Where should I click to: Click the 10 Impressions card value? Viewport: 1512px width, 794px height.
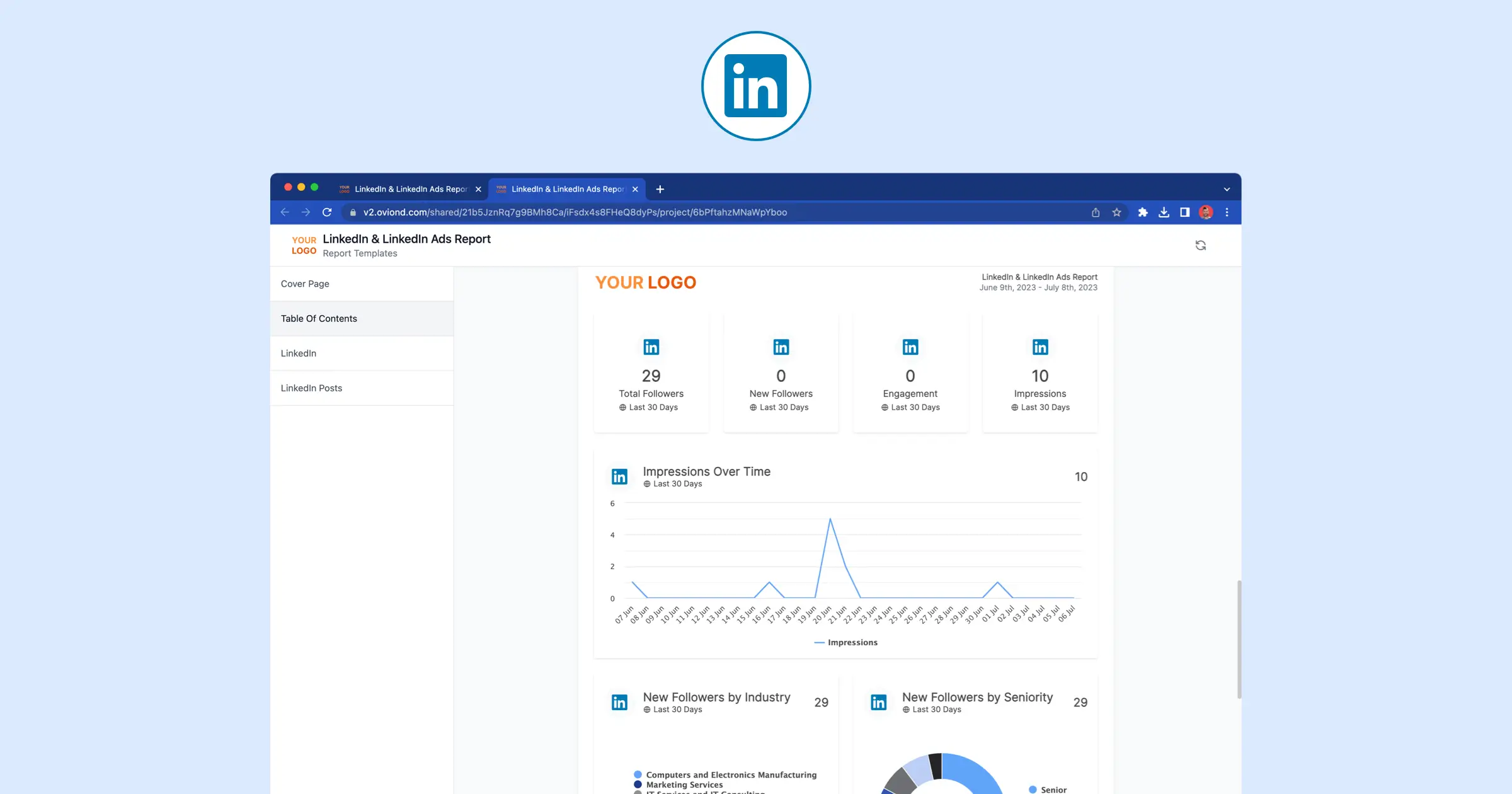(x=1040, y=376)
